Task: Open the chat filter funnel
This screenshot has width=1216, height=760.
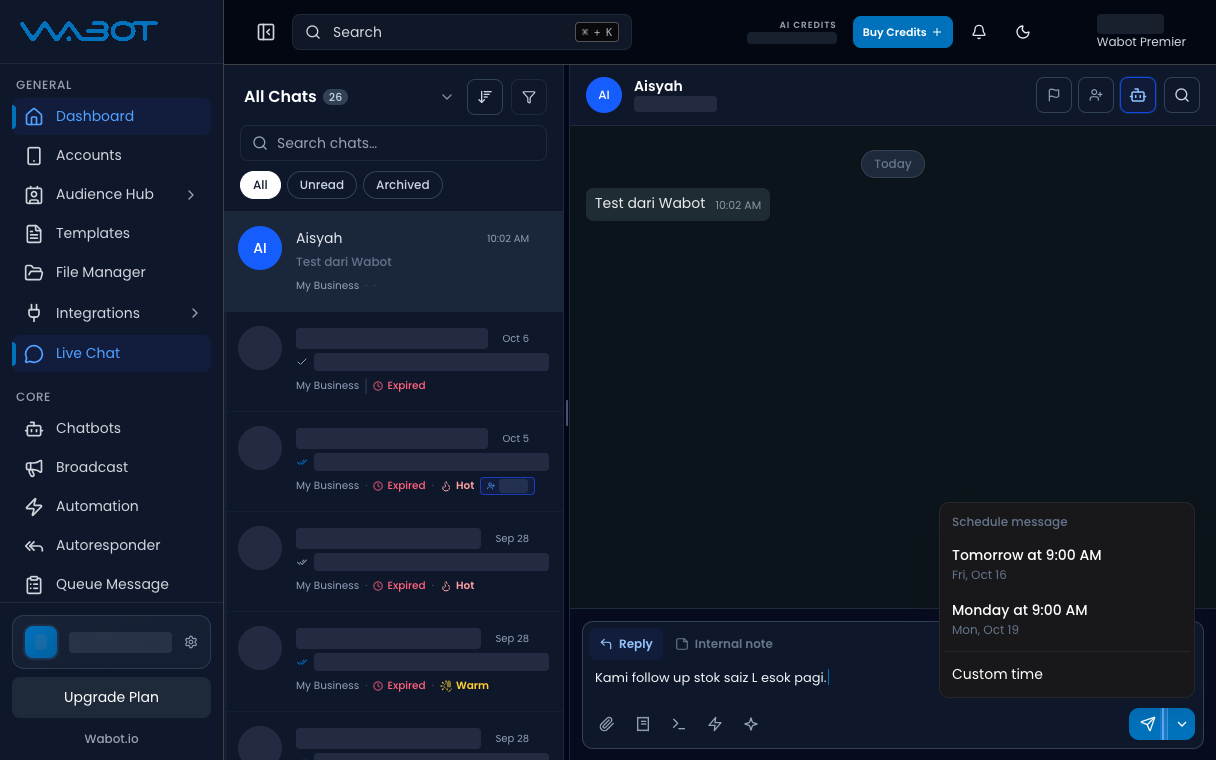Action: point(529,97)
